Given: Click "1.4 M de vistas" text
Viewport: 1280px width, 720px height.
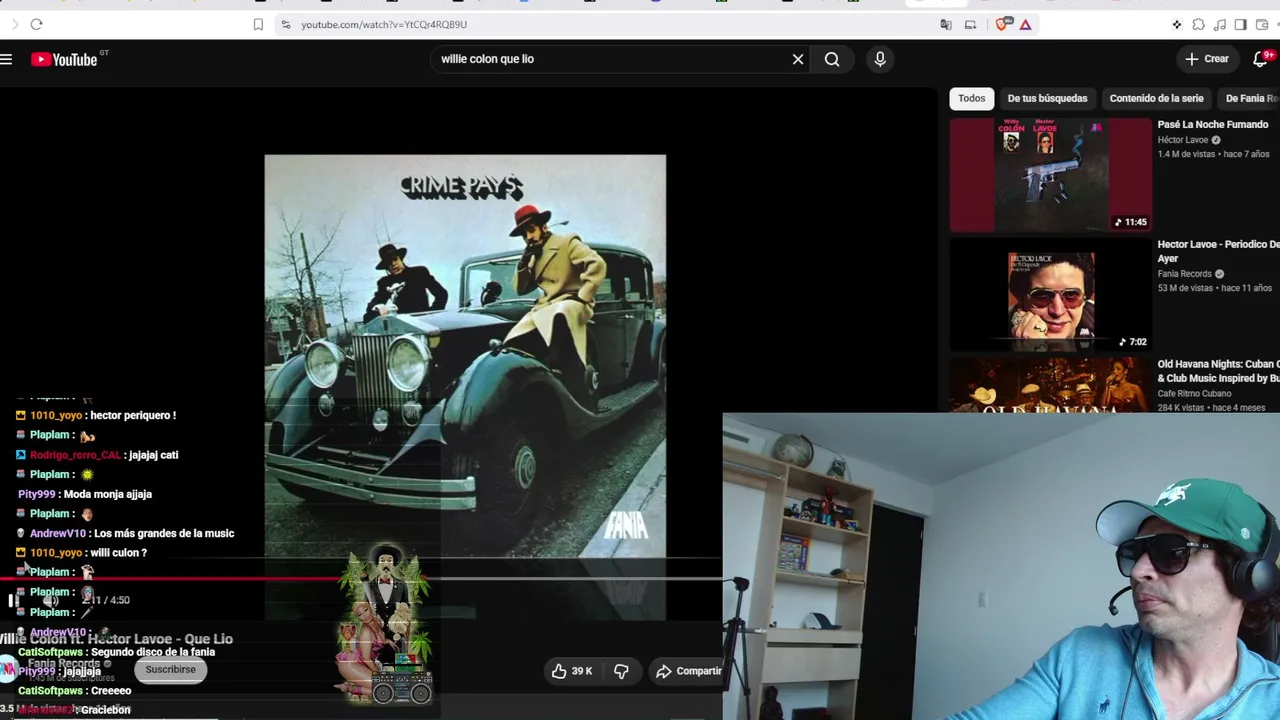Looking at the screenshot, I should [1188, 154].
